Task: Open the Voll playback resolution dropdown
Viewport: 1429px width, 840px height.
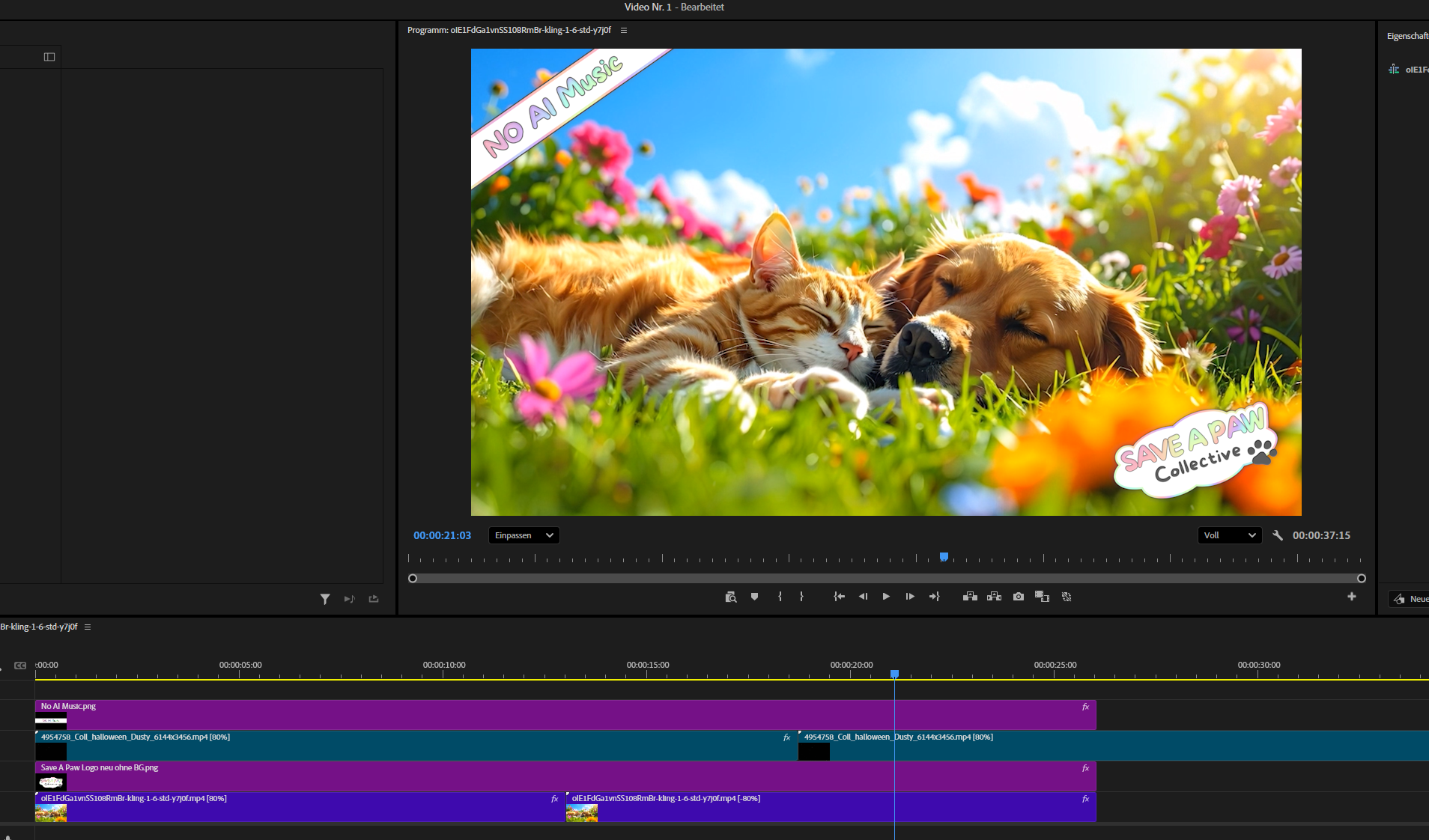Action: pos(1229,535)
